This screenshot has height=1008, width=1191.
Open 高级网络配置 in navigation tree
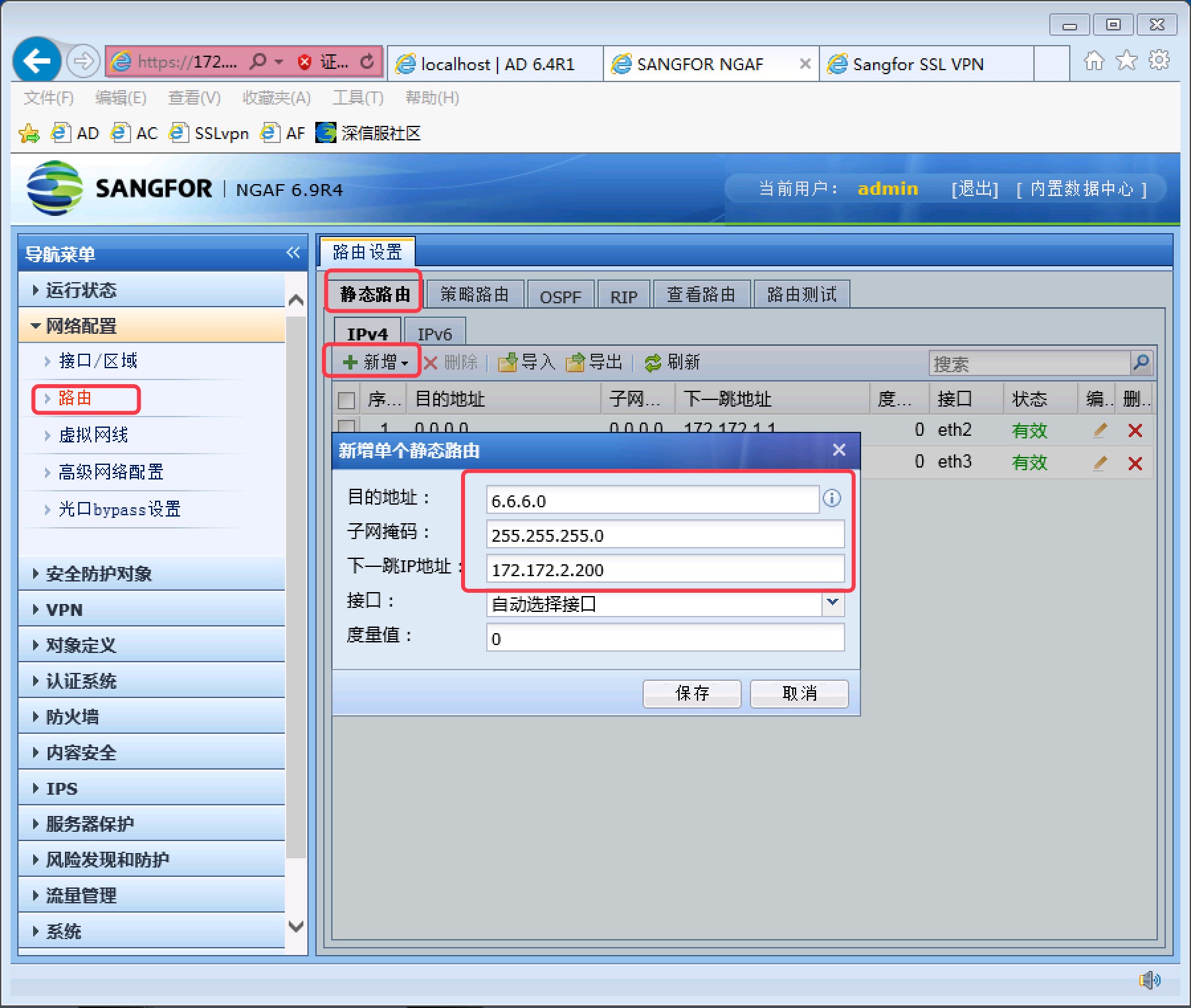click(111, 472)
